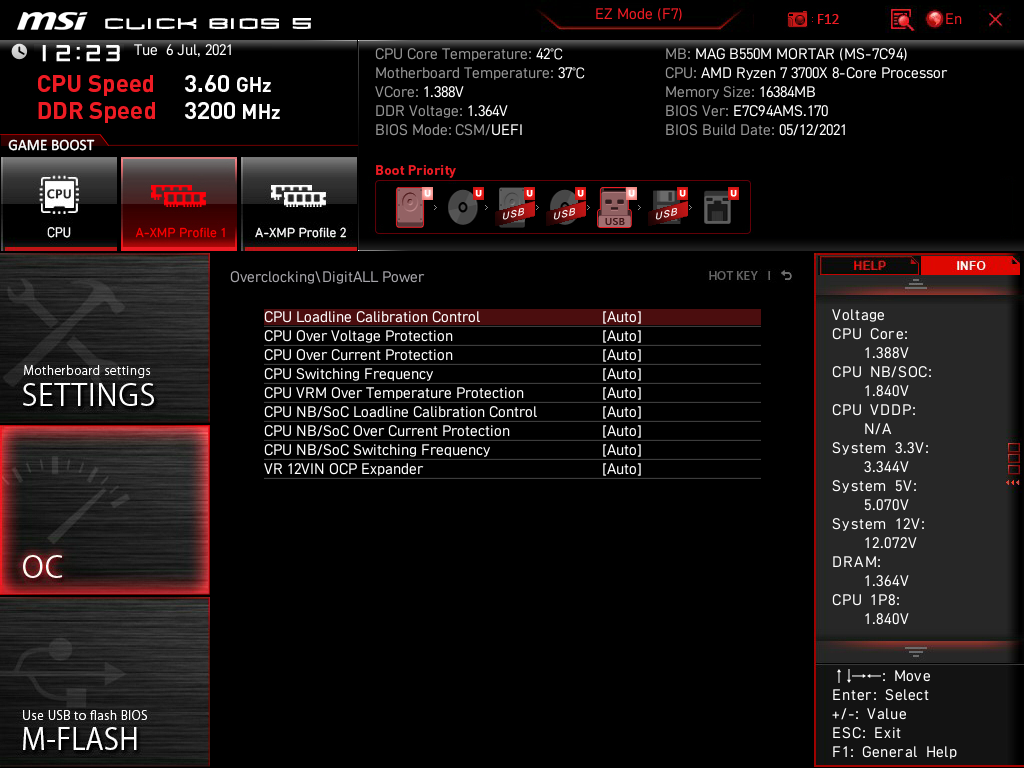Open CPU NB/SoC Over Current Protection option
This screenshot has width=1024, height=768.
click(512, 430)
